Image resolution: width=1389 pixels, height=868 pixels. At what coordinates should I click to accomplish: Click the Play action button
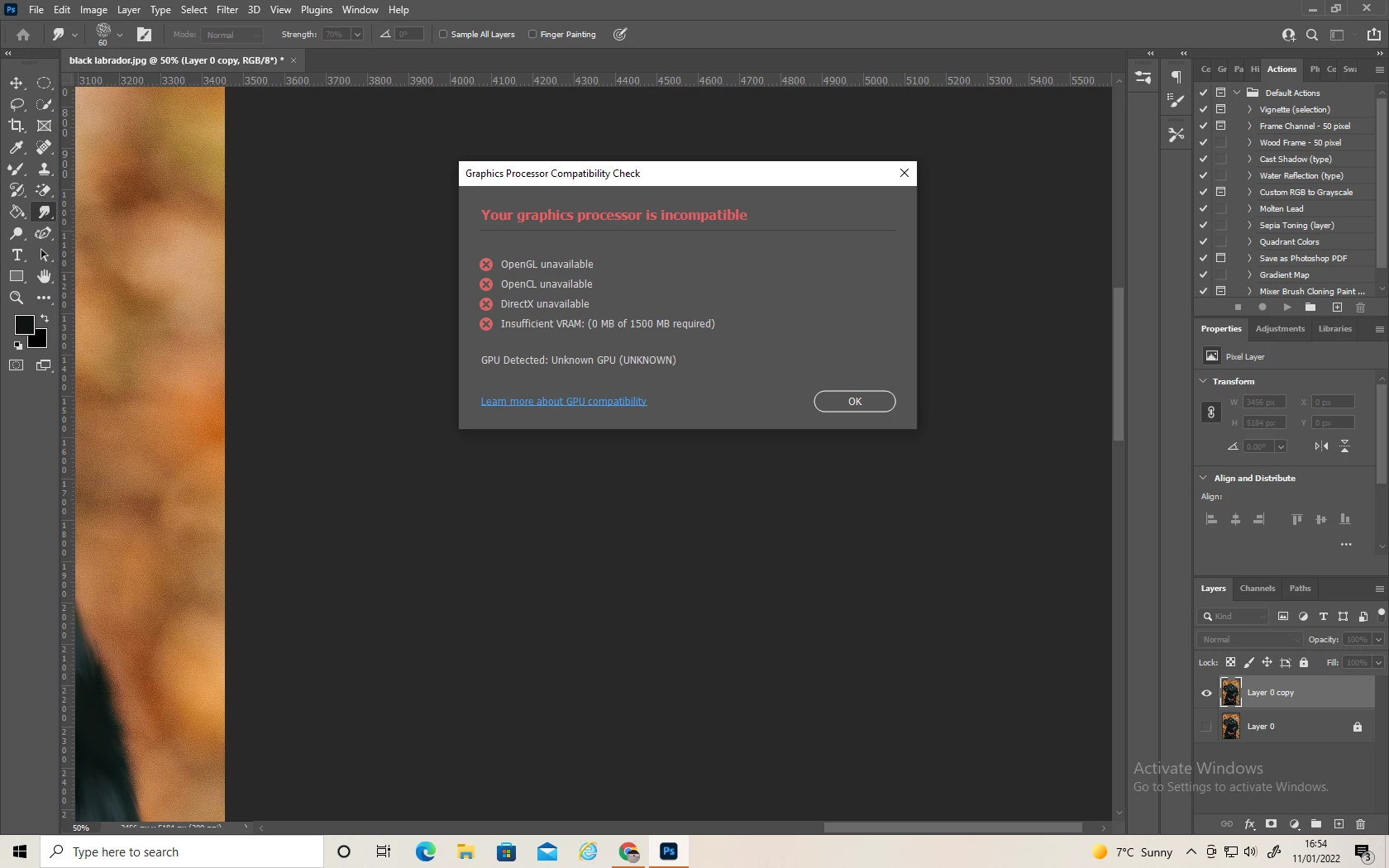click(1287, 308)
